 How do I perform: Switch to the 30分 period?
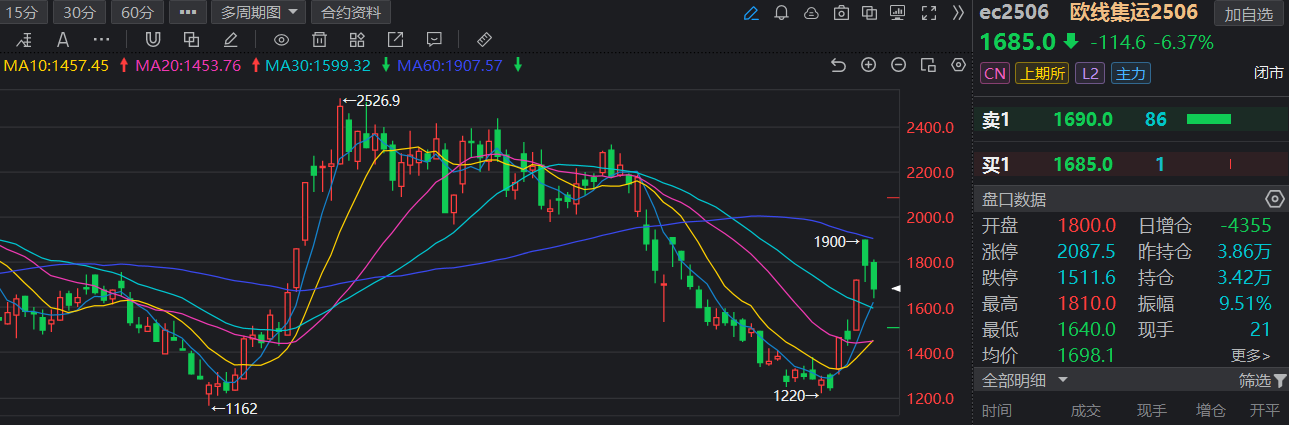point(80,13)
